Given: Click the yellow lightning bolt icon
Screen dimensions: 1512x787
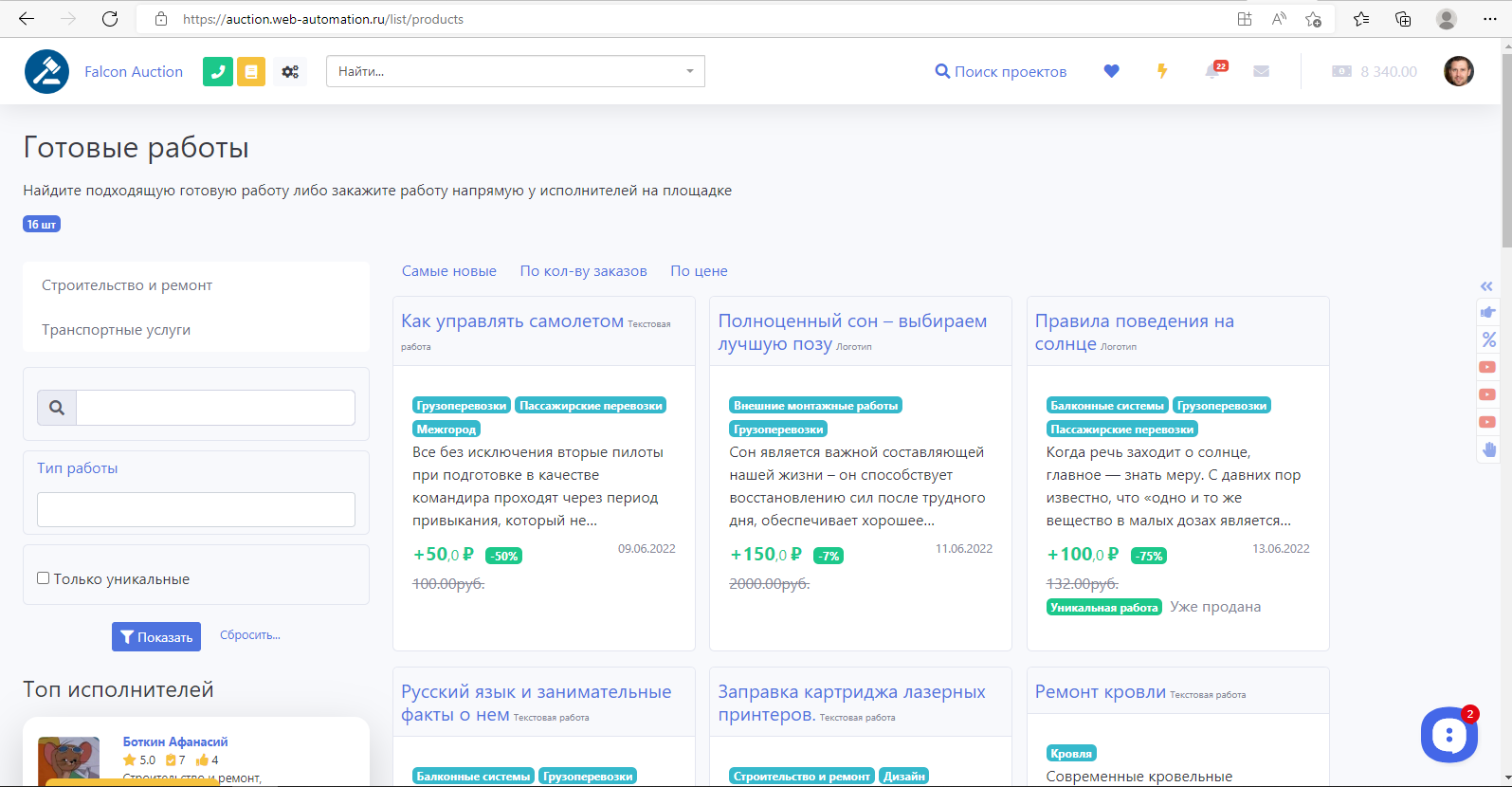Looking at the screenshot, I should point(1162,71).
